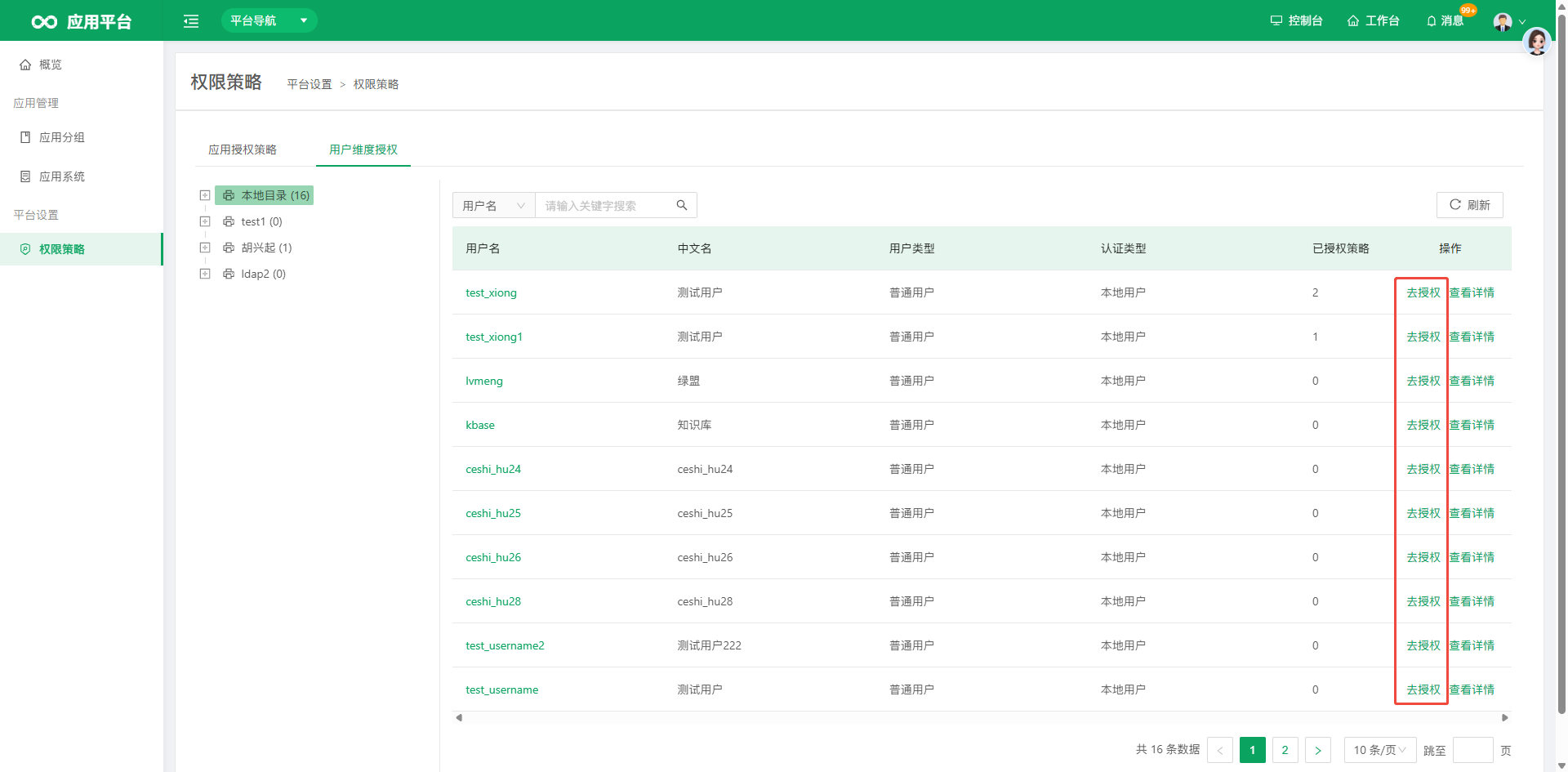Click previous page arrow in pagination
Screen dimensions: 1568x772
point(1220,750)
